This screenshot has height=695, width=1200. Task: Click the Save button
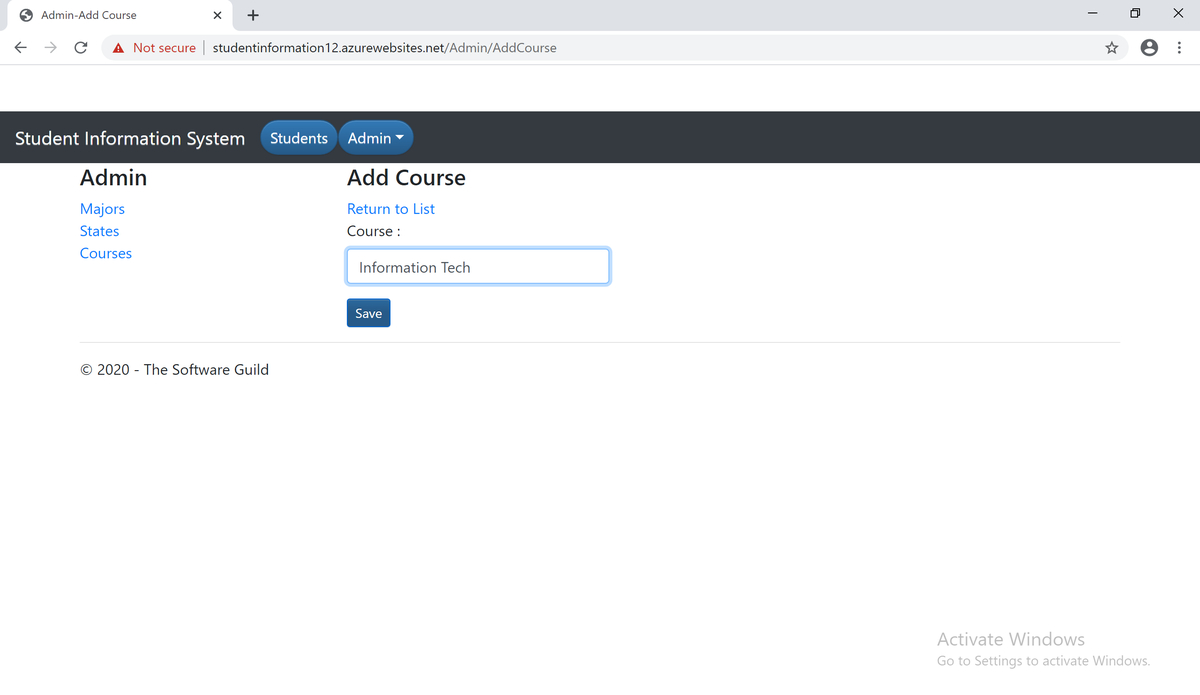(369, 313)
